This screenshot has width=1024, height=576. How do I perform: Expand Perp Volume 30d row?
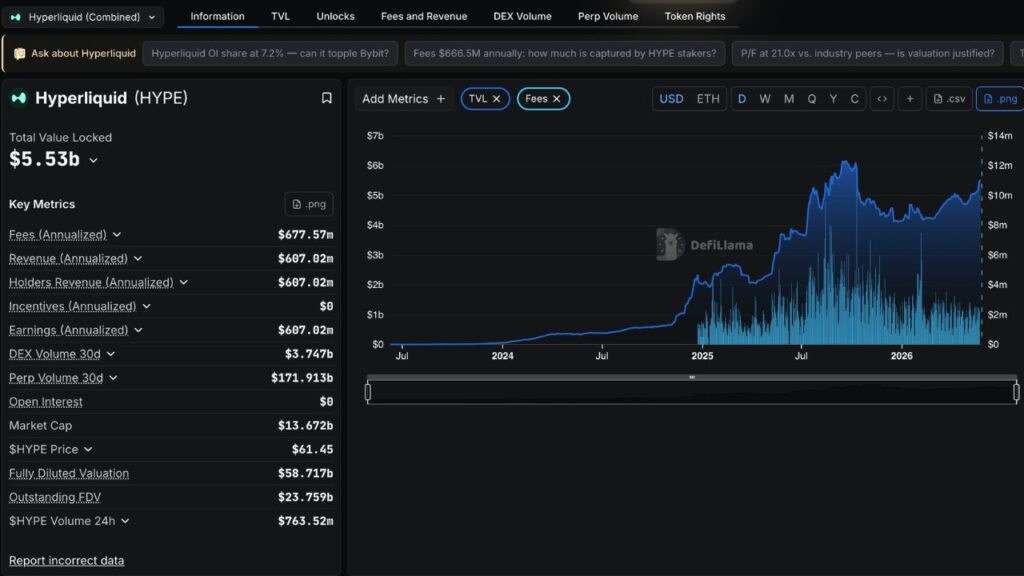113,377
